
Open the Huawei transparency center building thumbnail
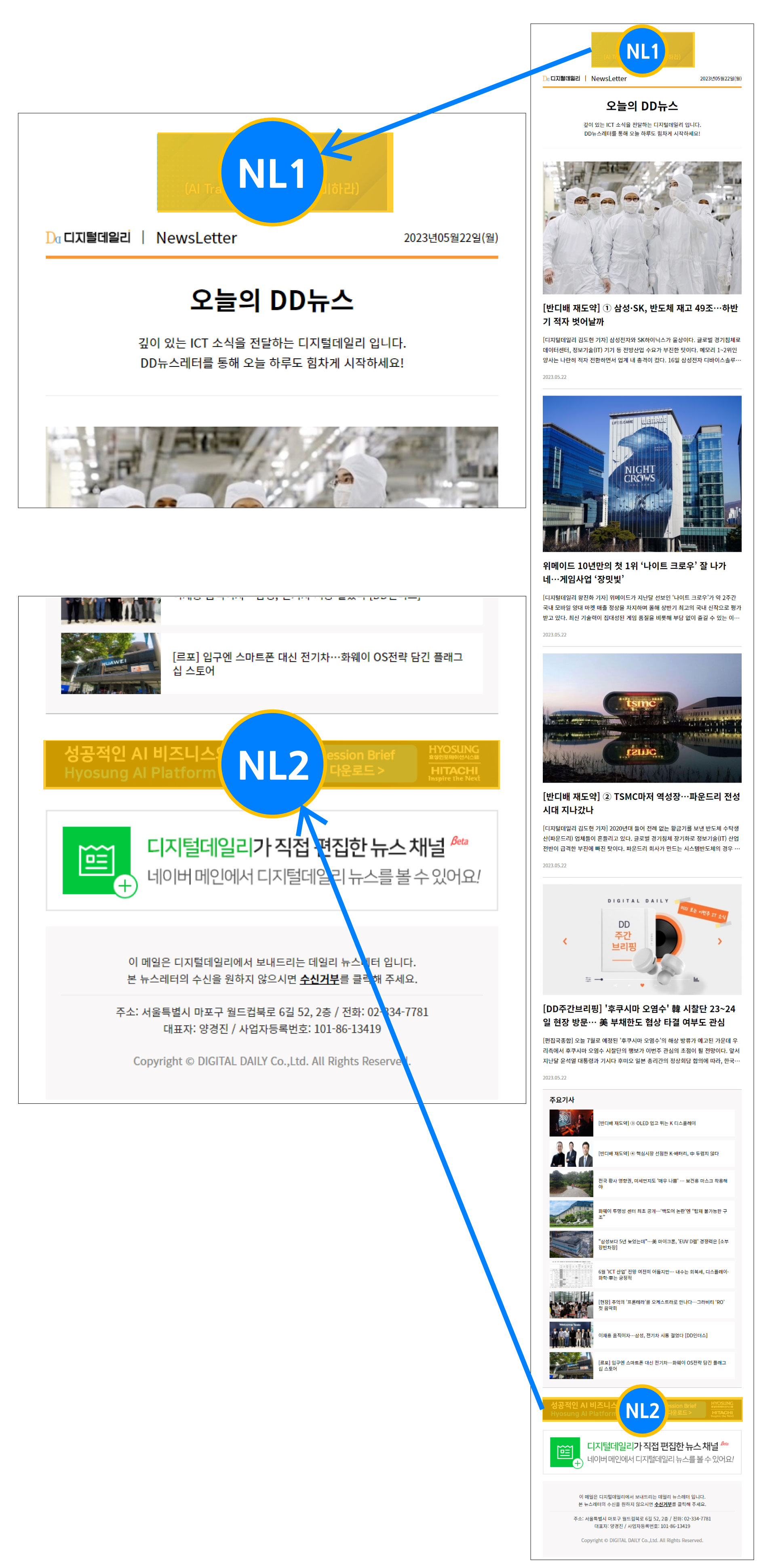(571, 1214)
